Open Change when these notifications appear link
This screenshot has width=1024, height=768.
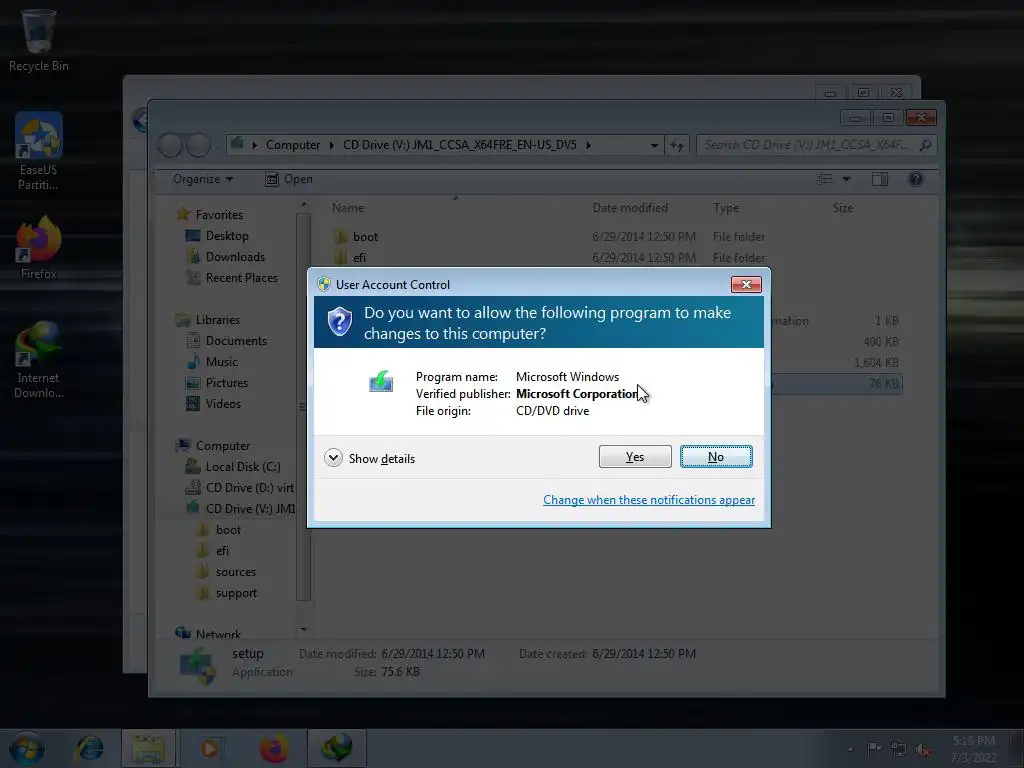pos(648,500)
